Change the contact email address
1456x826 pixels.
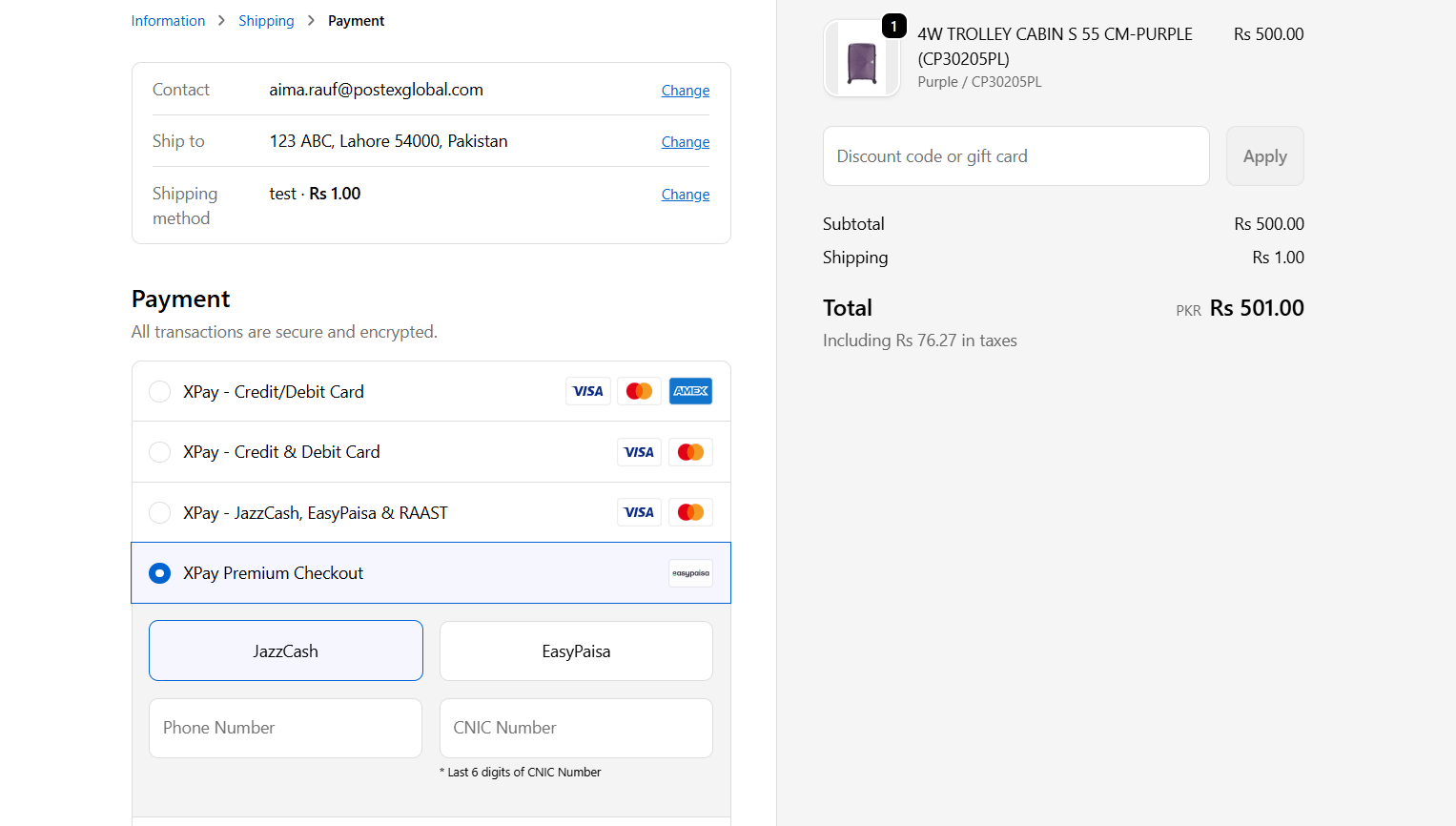(x=685, y=91)
